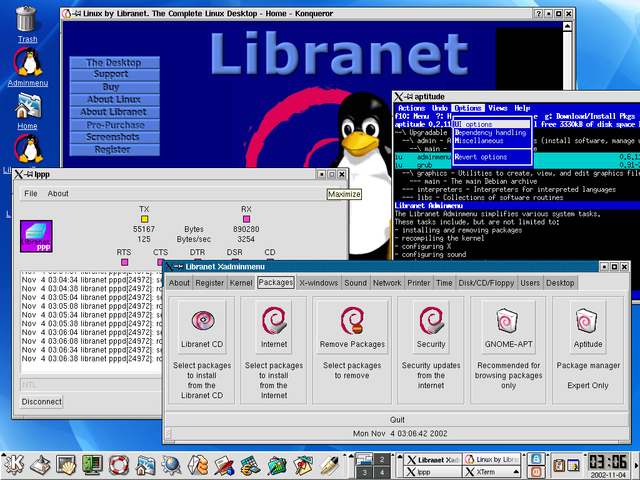Launch the terminal shell panel icon
Image resolution: width=640 pixels, height=480 pixels.
click(x=66, y=465)
